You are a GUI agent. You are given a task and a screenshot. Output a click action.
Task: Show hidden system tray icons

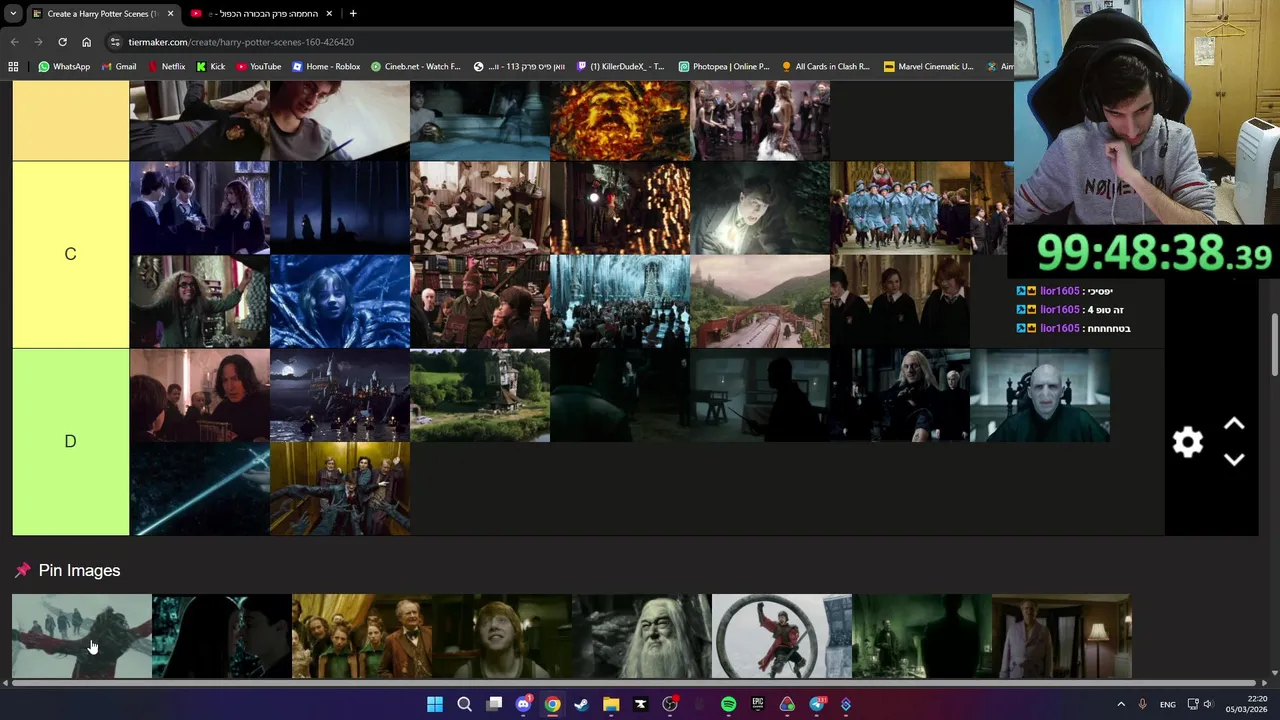[x=1121, y=705]
